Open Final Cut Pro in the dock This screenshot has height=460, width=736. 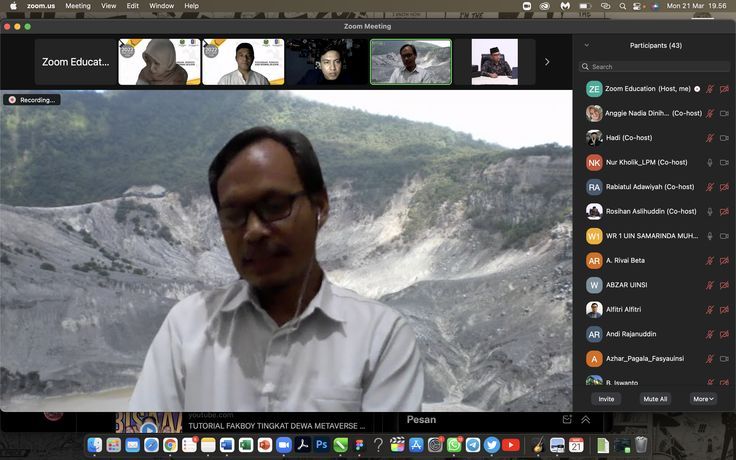click(397, 445)
